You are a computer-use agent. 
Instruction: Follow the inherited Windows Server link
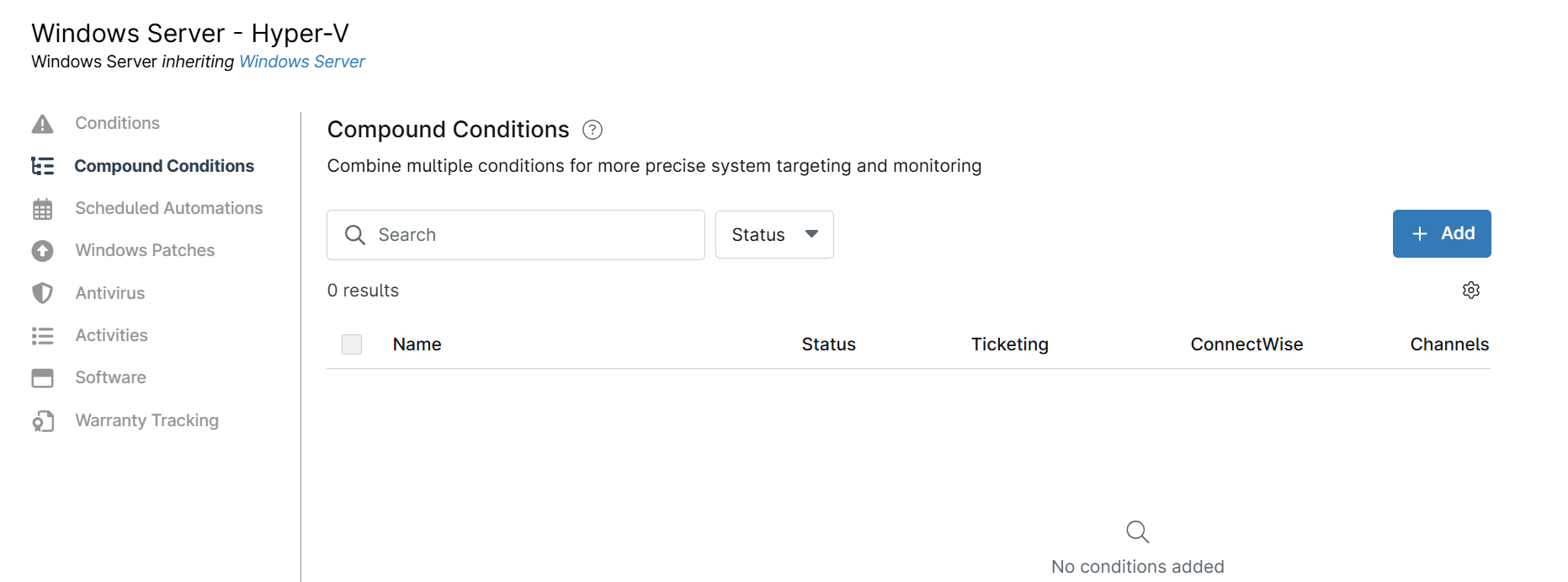tap(302, 61)
